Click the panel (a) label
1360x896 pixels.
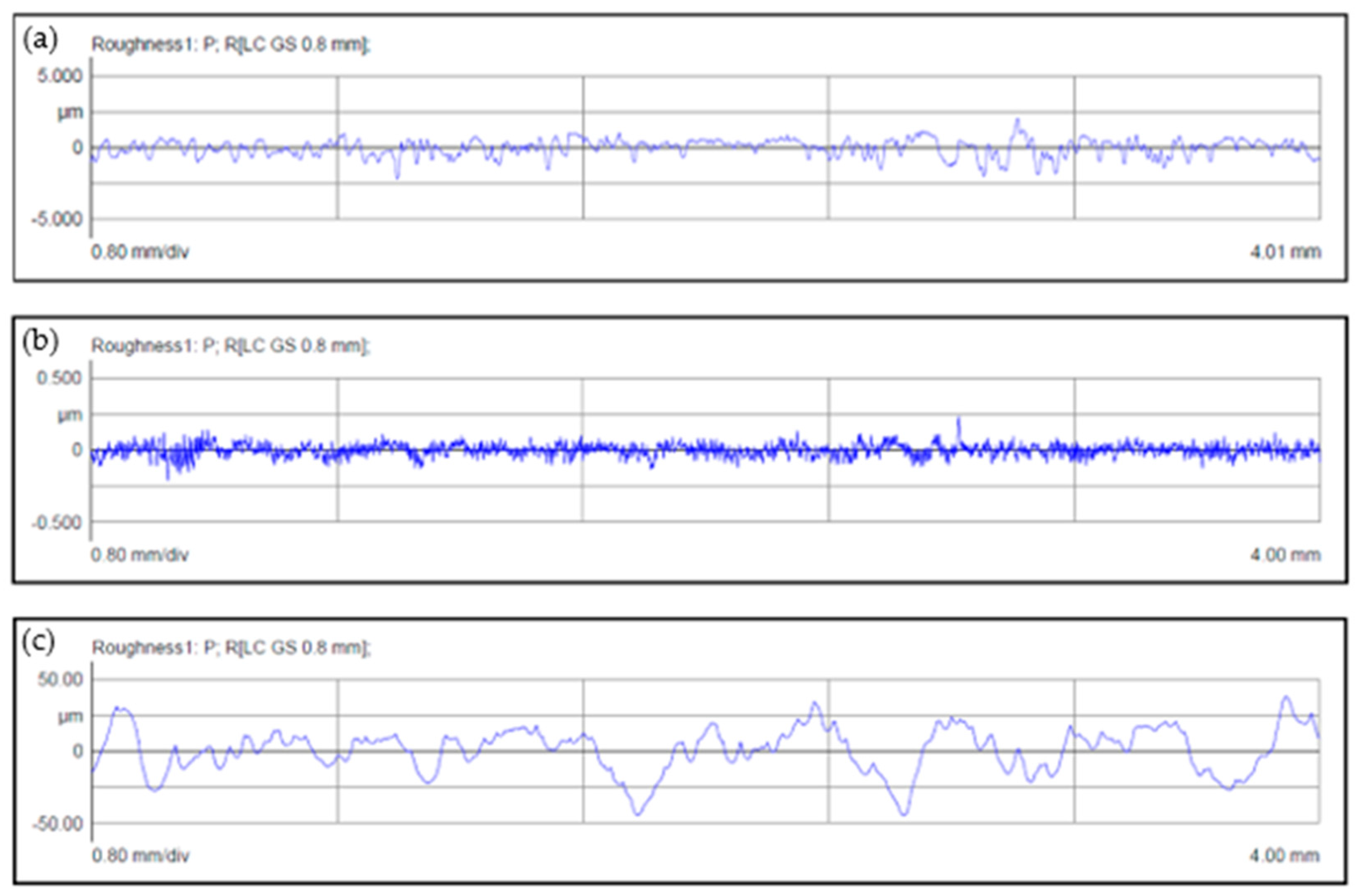coord(40,41)
